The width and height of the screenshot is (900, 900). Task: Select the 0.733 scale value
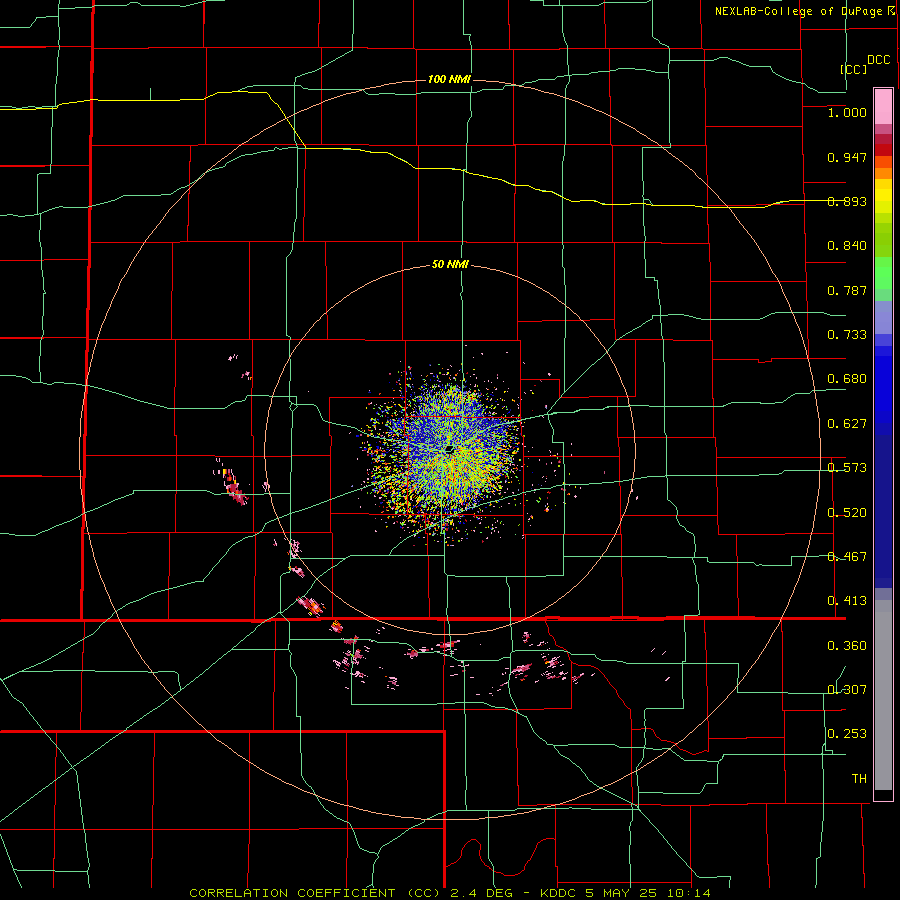847,335
